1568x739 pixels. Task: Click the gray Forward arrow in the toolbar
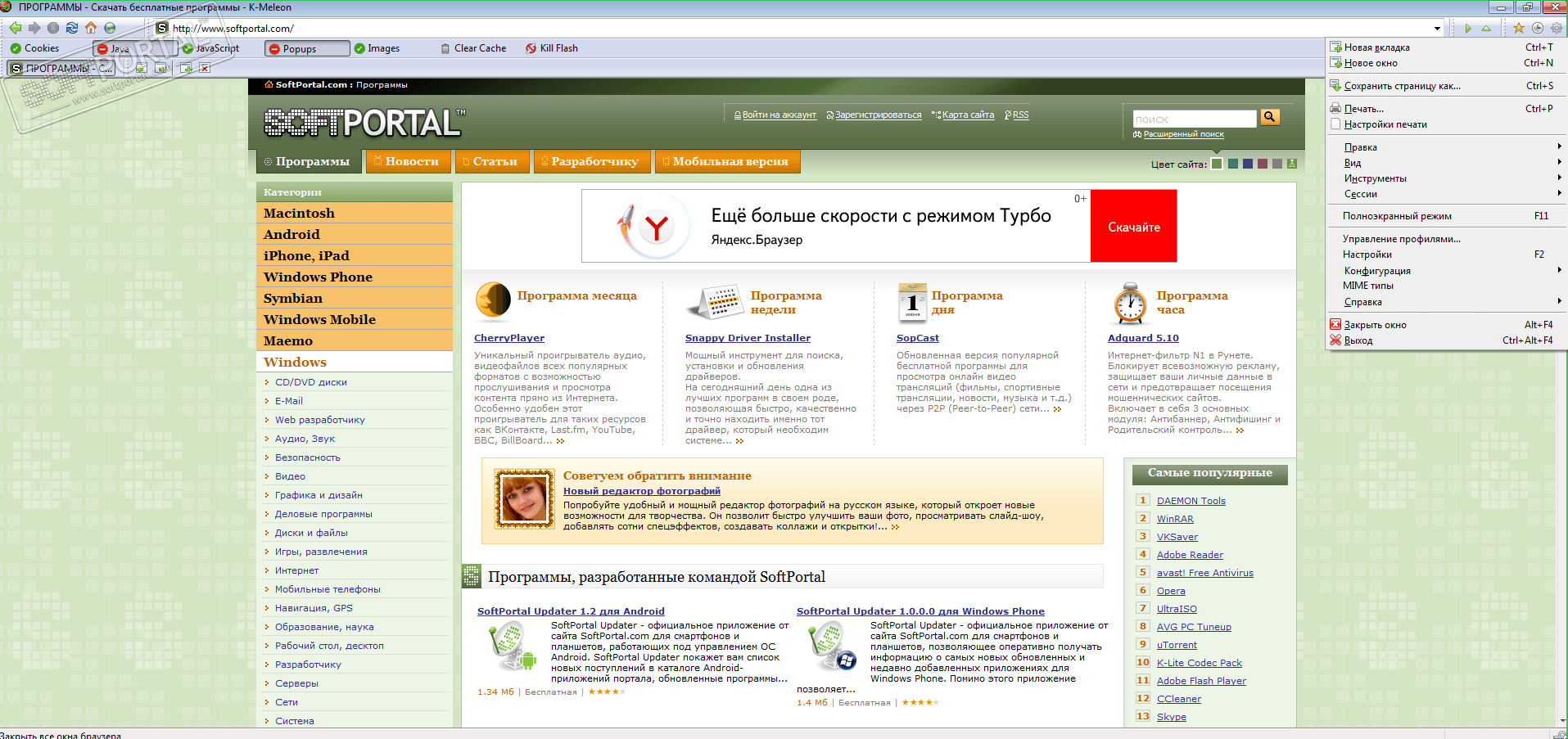[x=34, y=28]
